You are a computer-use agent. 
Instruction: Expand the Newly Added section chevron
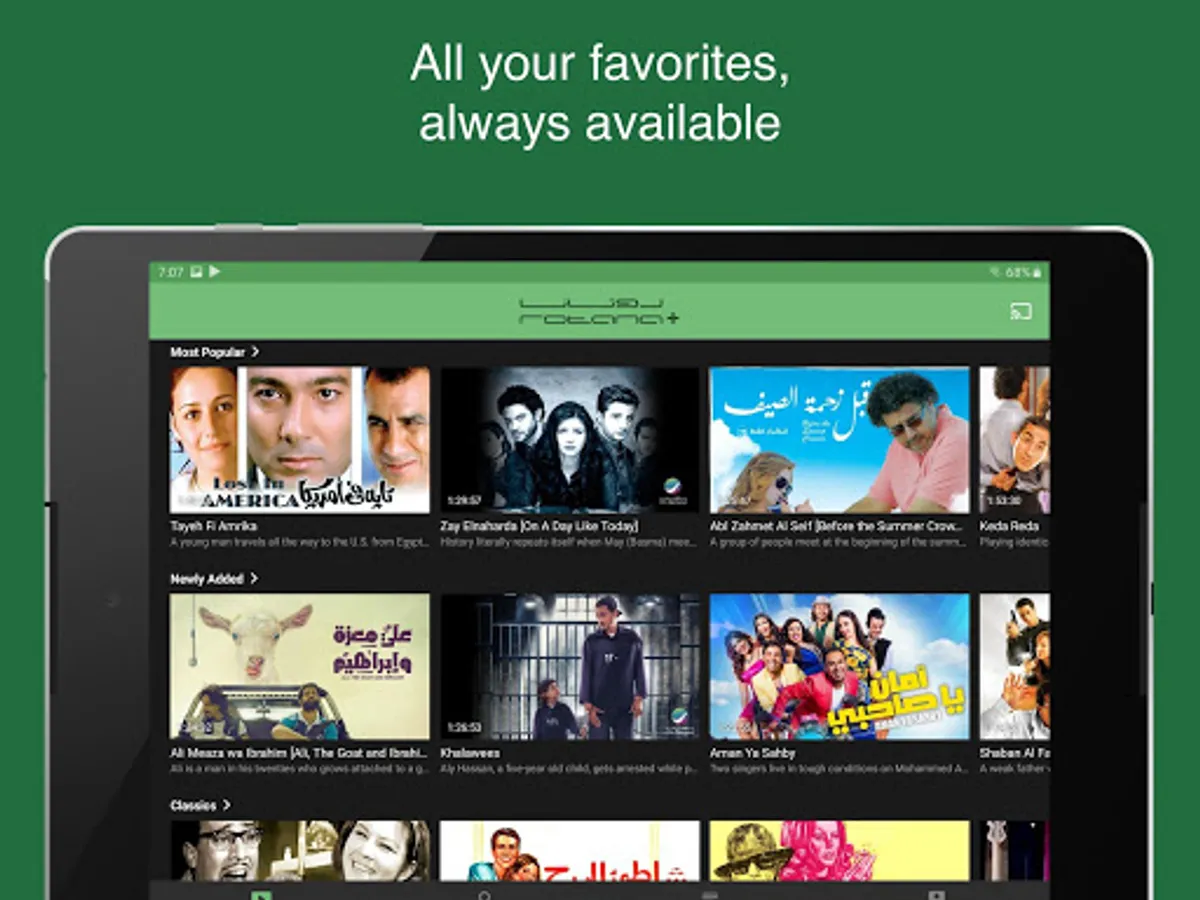click(x=254, y=579)
